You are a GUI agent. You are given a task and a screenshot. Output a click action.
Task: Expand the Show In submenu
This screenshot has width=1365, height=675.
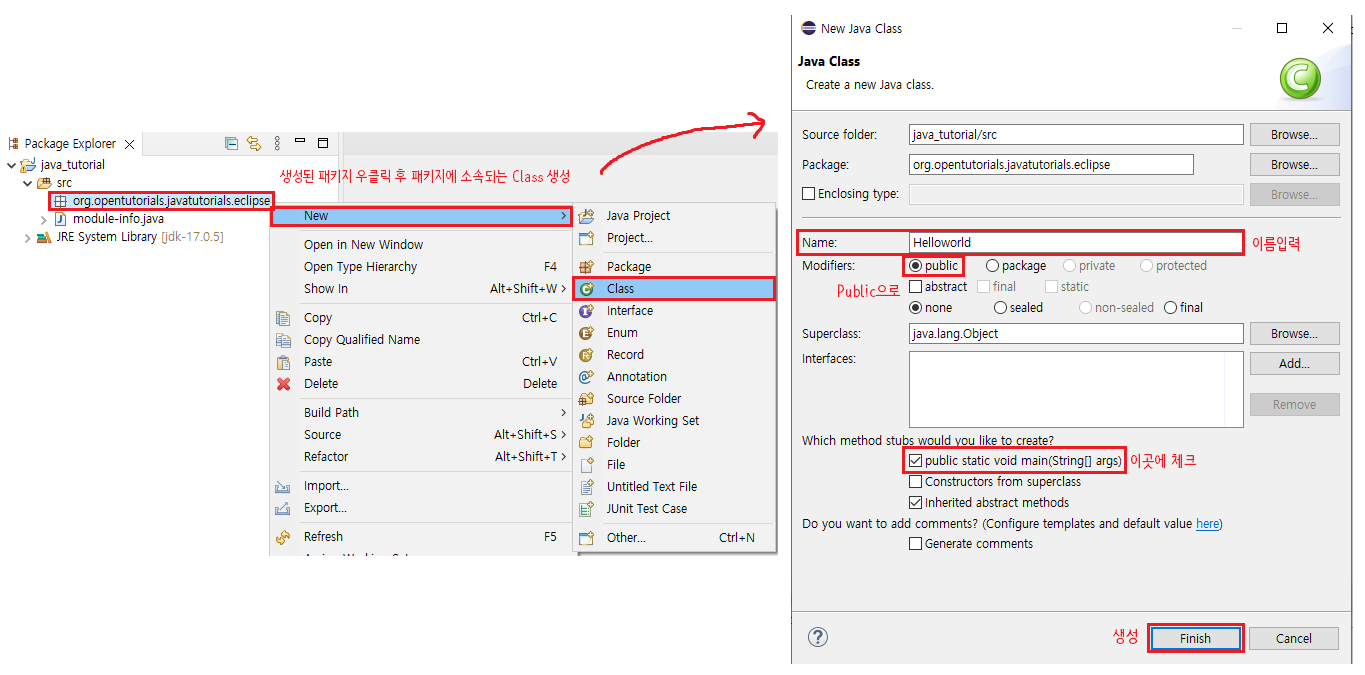tap(421, 289)
